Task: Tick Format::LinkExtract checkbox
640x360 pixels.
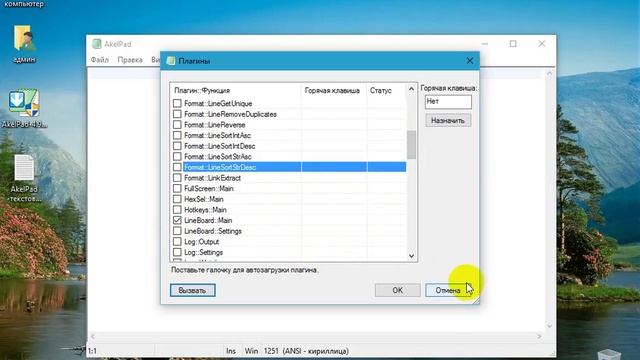Action: (x=177, y=178)
